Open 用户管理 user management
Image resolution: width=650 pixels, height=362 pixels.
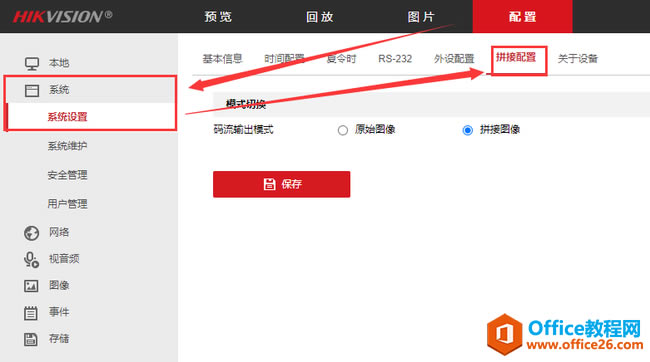pos(67,204)
